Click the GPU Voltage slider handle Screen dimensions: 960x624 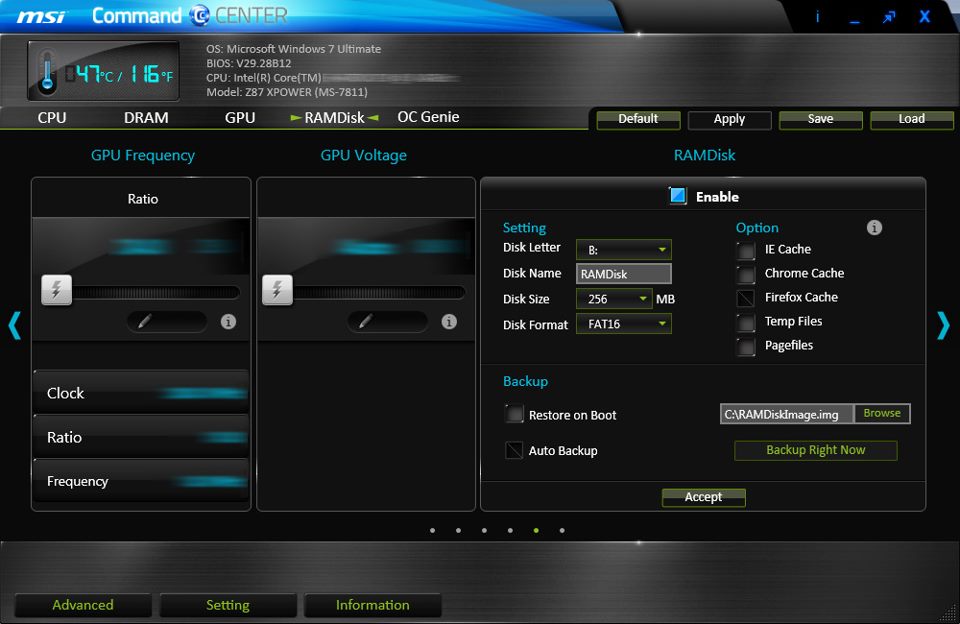tap(277, 290)
